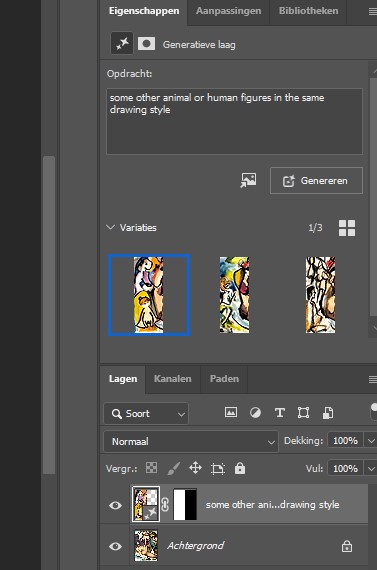
Task: Click the Opdracht prompt text field
Action: click(234, 121)
